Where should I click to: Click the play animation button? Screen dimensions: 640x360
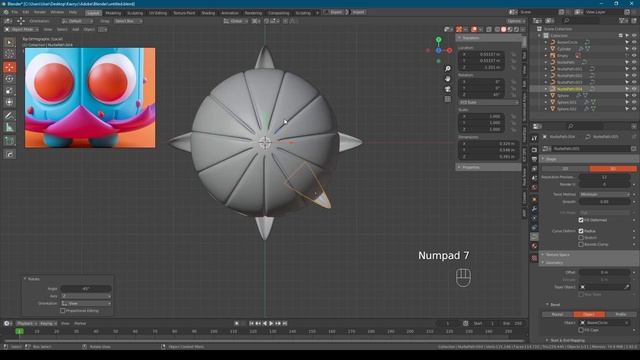(x=271, y=323)
